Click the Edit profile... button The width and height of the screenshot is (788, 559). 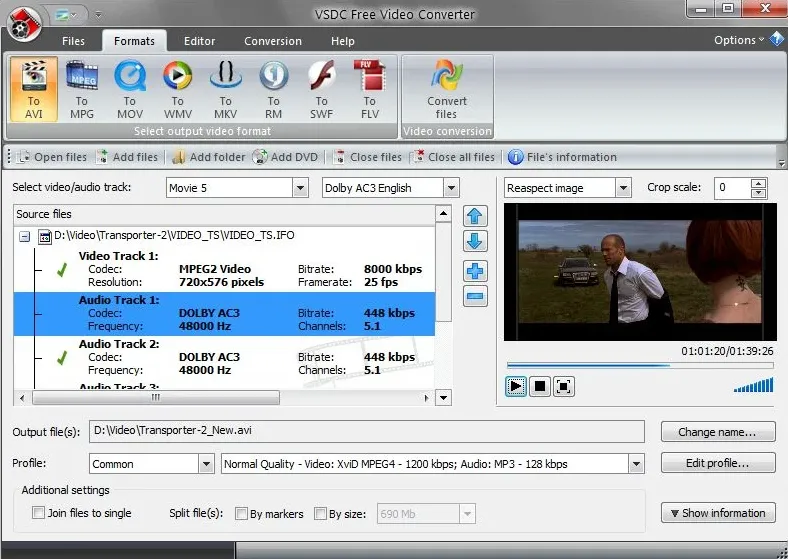718,463
